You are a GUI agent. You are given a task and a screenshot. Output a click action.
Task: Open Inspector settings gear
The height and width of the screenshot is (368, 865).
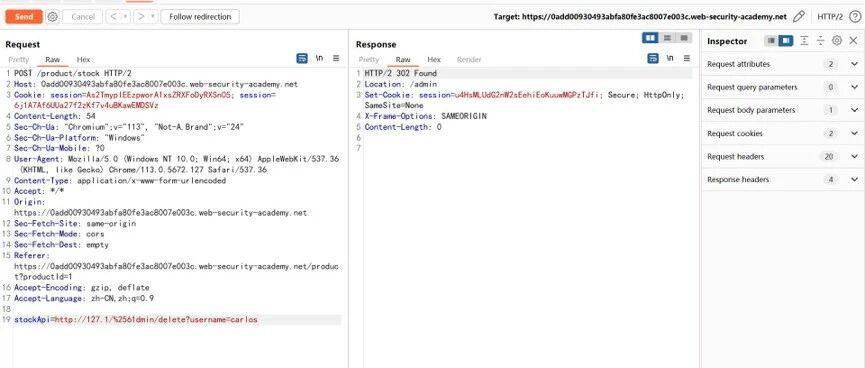[x=837, y=41]
